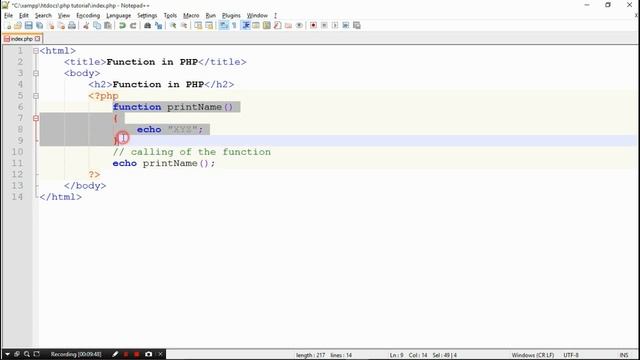Stop macro recording toolbar icon
The width and height of the screenshot is (640, 360).
click(324, 25)
